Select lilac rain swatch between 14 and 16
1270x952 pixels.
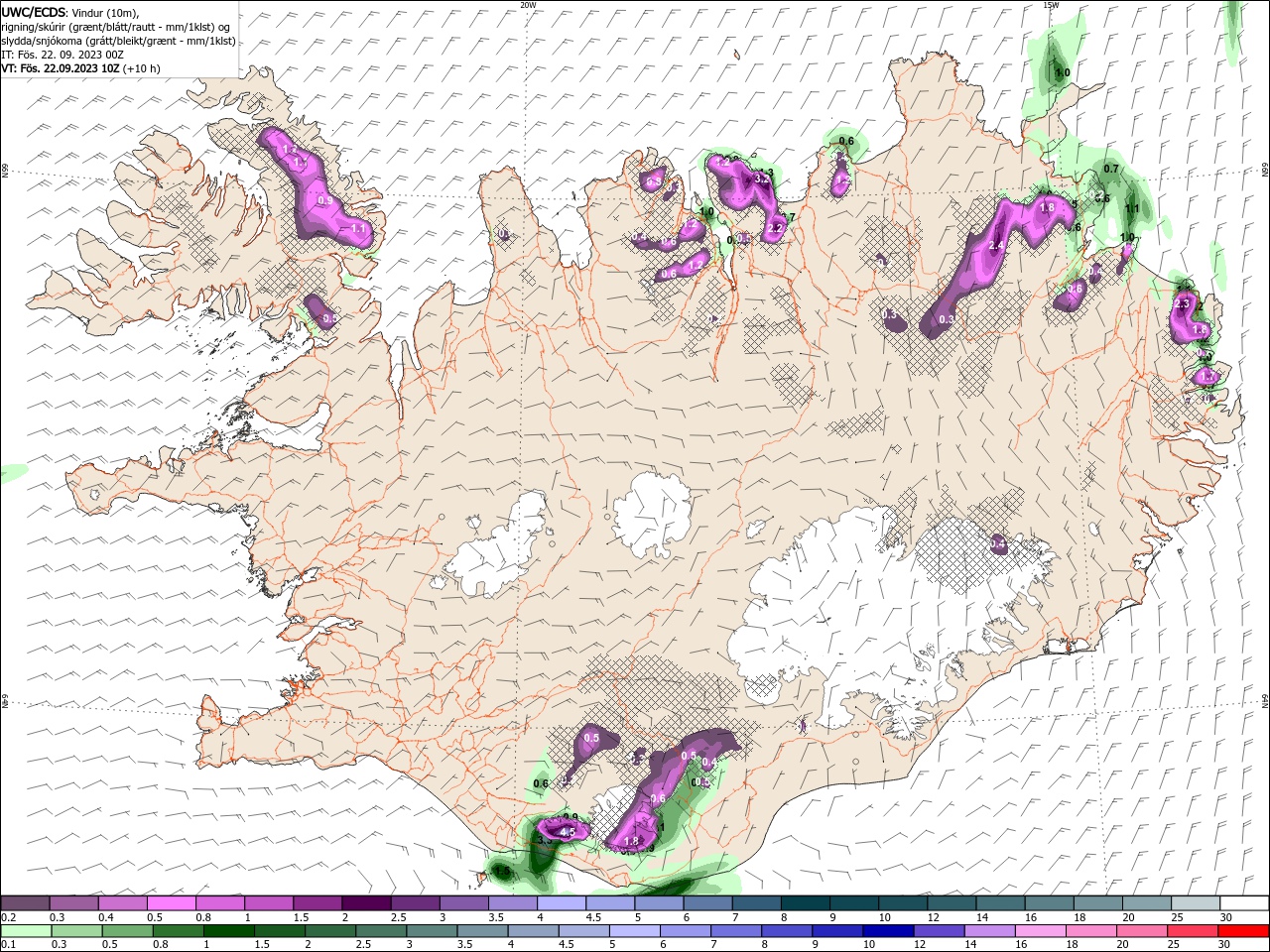pos(990,931)
